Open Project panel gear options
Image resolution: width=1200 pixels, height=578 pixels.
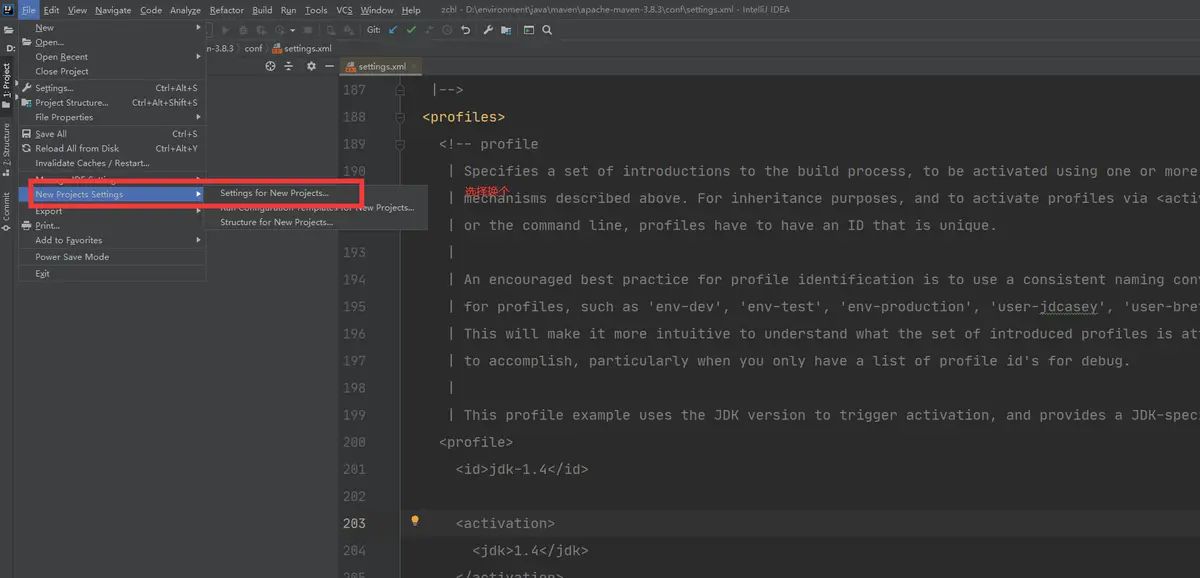tap(311, 66)
